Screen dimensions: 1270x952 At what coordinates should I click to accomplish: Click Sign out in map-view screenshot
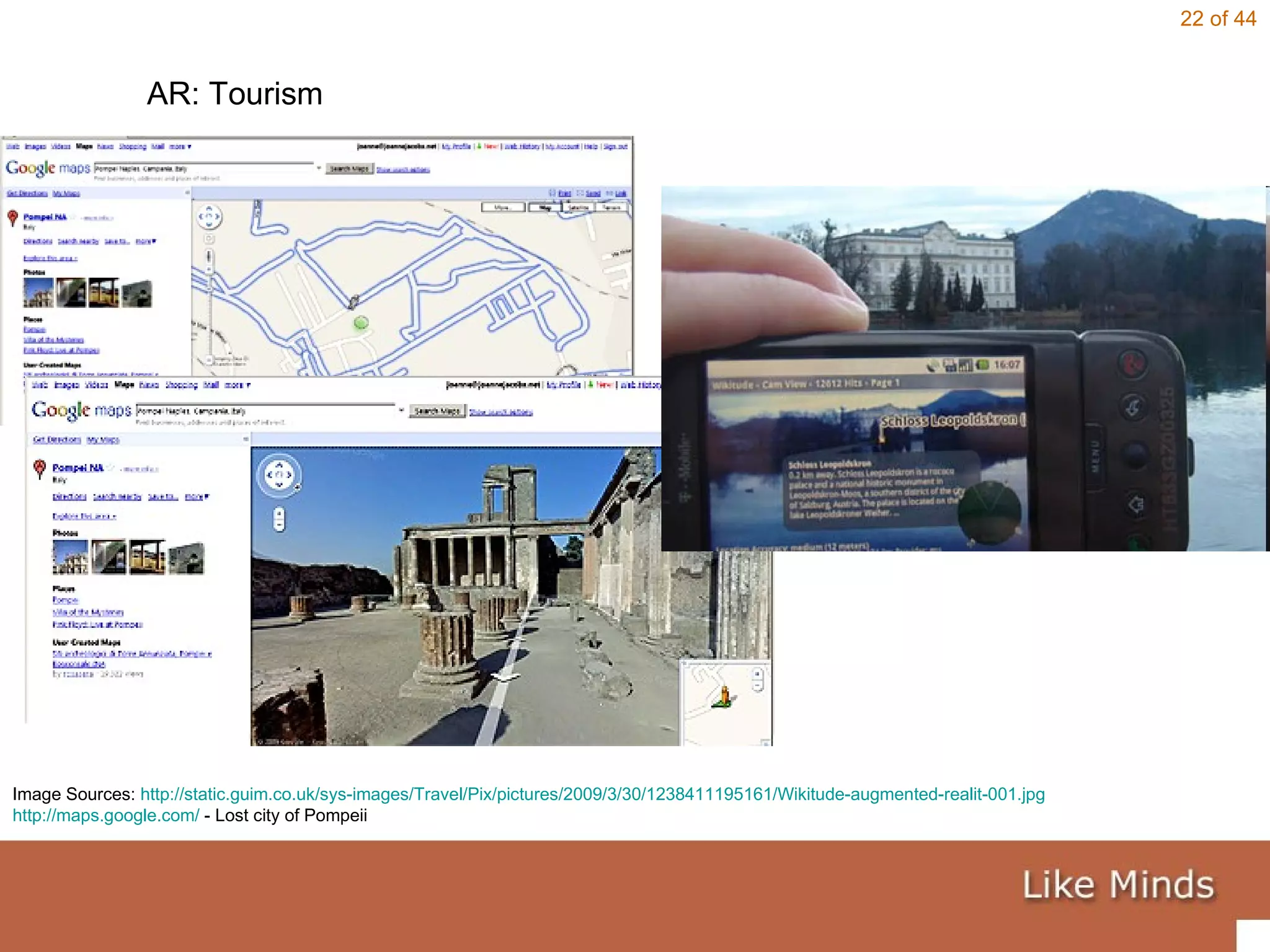615,147
